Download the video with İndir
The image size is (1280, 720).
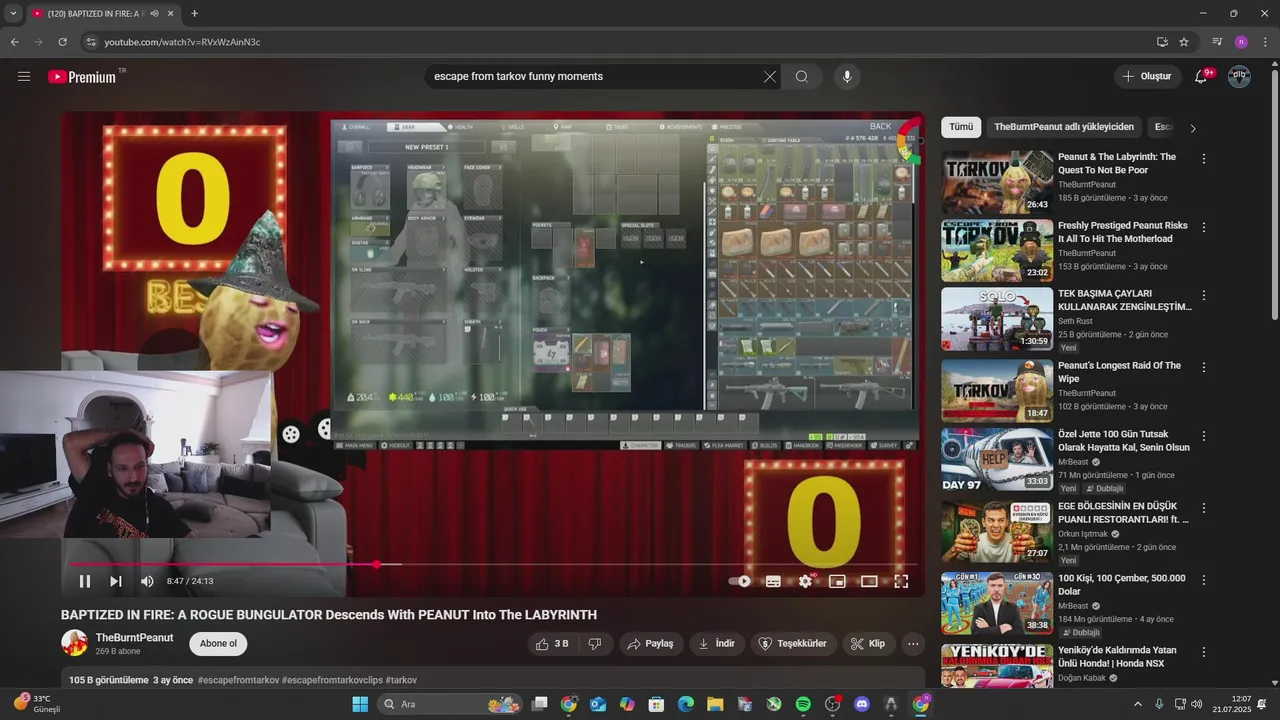coord(716,644)
